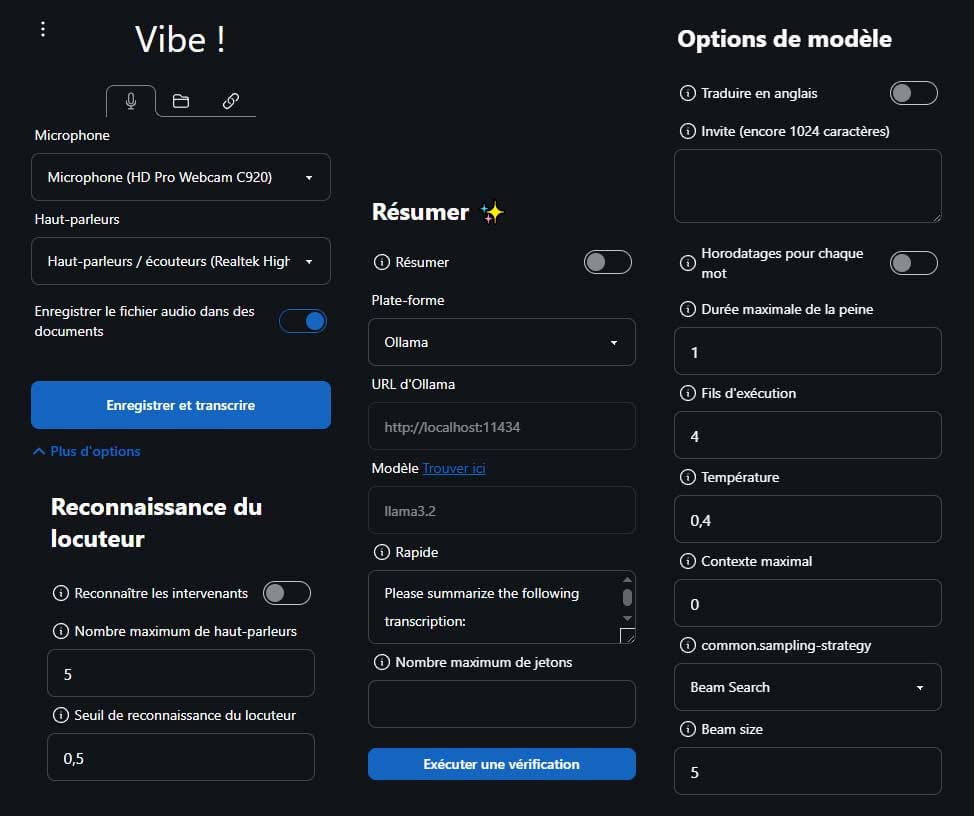The image size is (974, 816).
Task: Disable saving audio file in documents
Action: click(x=303, y=321)
